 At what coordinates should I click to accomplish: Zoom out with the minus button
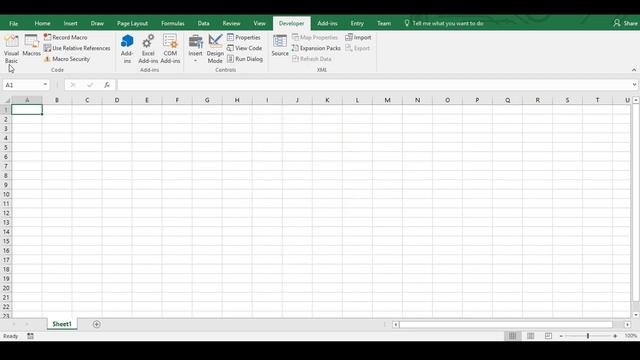point(562,336)
